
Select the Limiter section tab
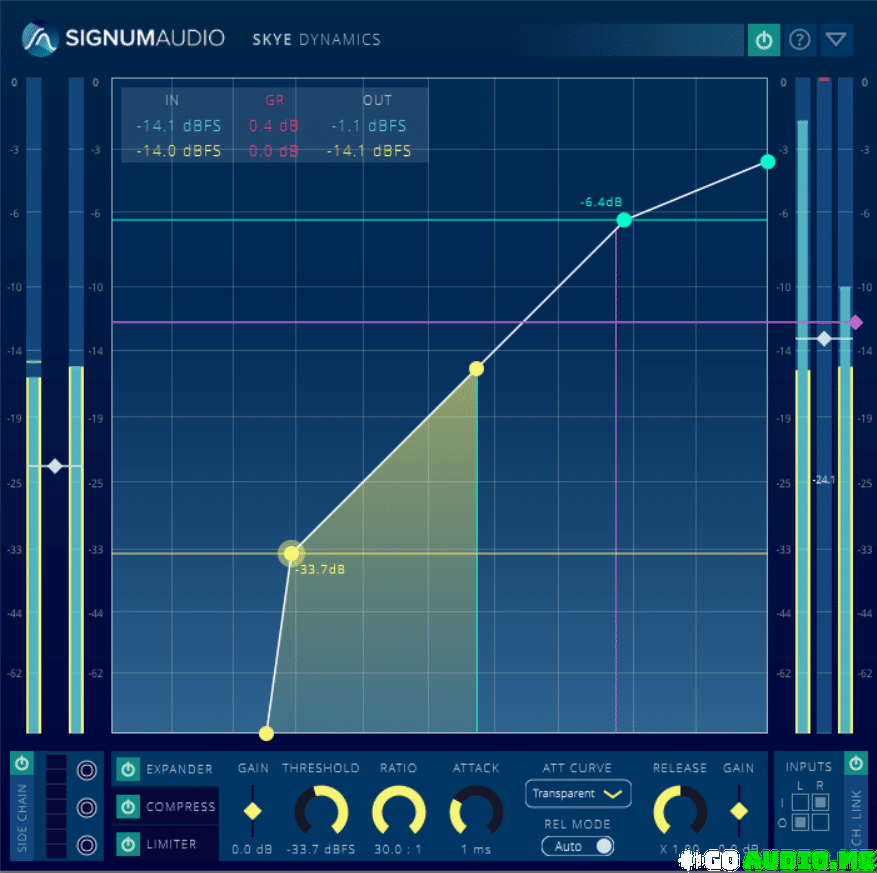171,844
